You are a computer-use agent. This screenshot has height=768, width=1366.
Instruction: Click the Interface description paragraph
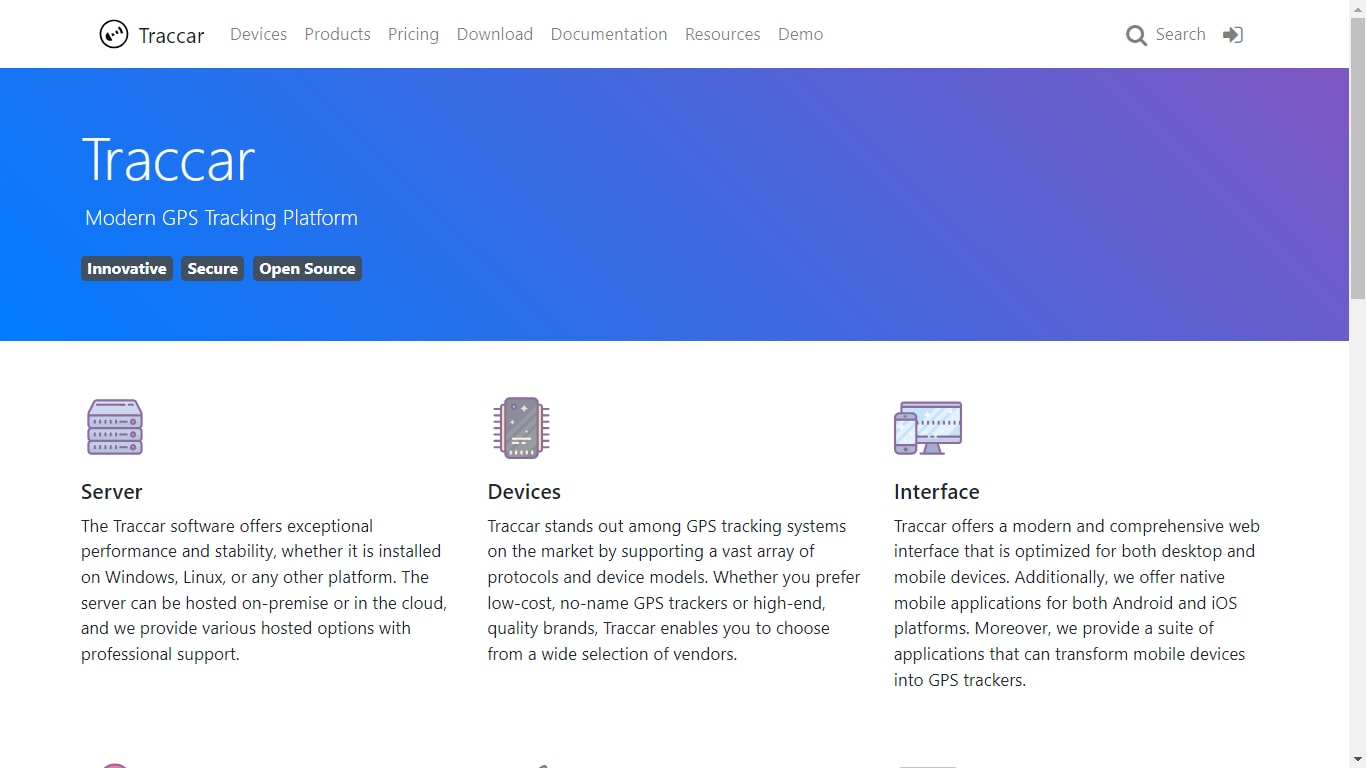(1077, 603)
